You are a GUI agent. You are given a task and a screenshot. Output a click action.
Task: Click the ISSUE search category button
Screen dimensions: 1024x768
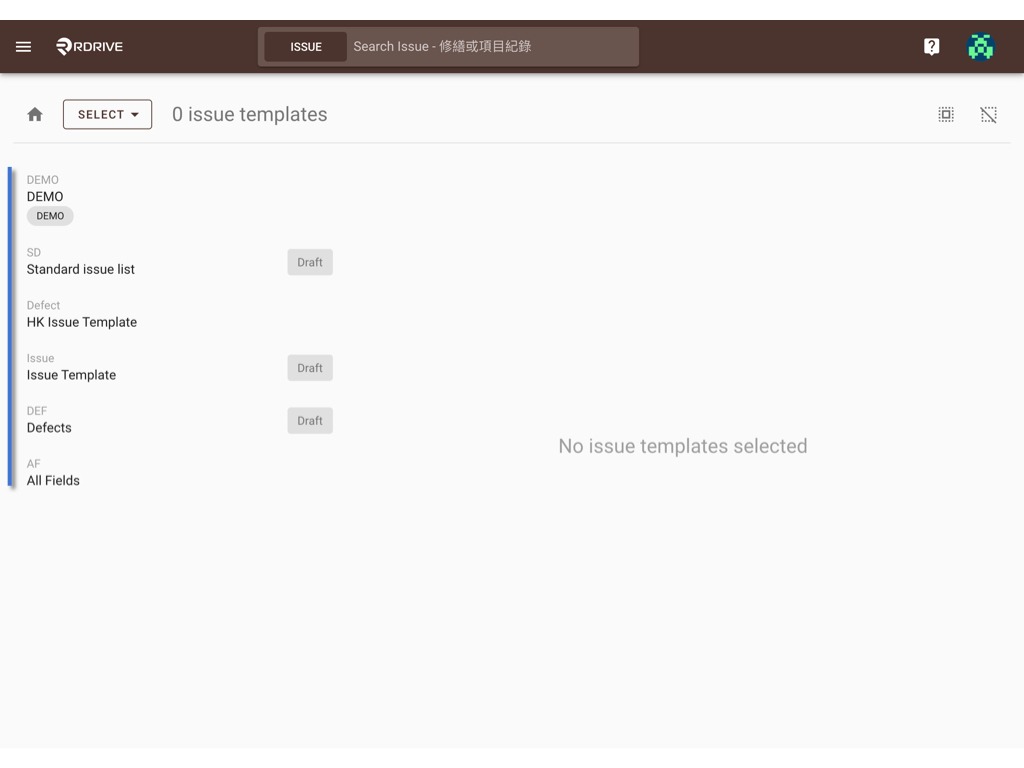(306, 47)
